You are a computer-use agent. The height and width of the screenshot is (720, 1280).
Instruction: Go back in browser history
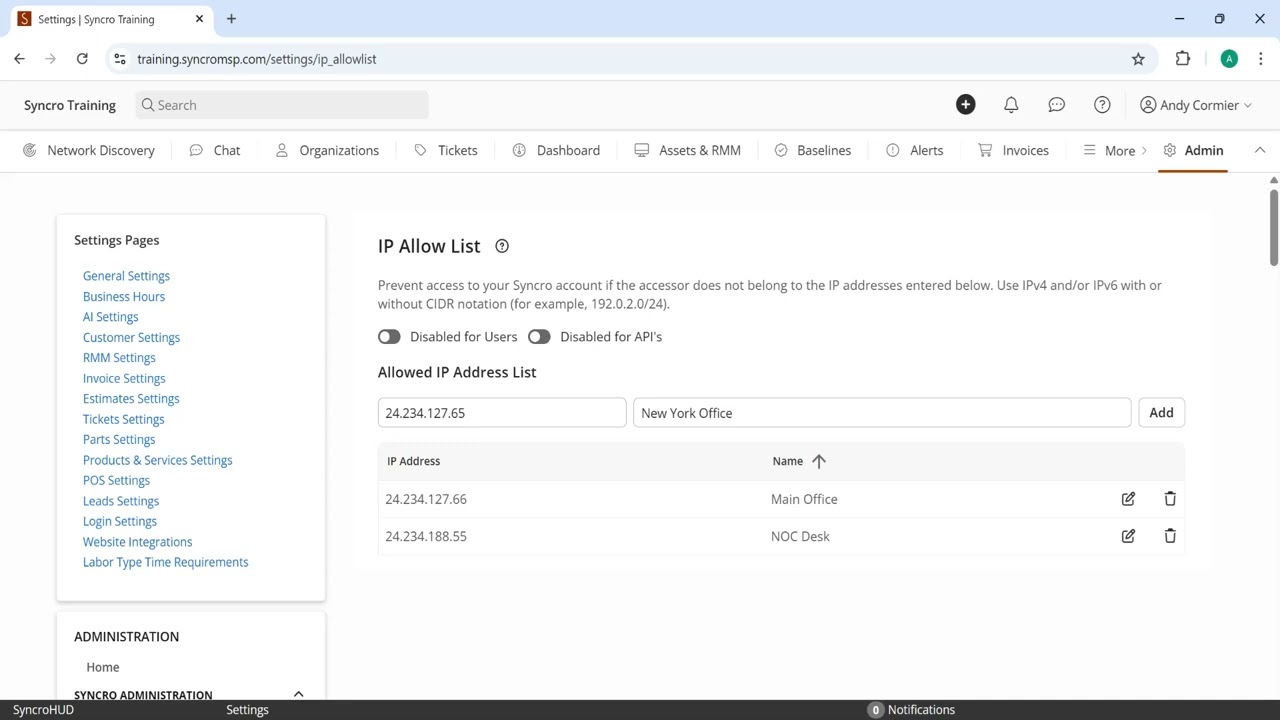(x=19, y=59)
